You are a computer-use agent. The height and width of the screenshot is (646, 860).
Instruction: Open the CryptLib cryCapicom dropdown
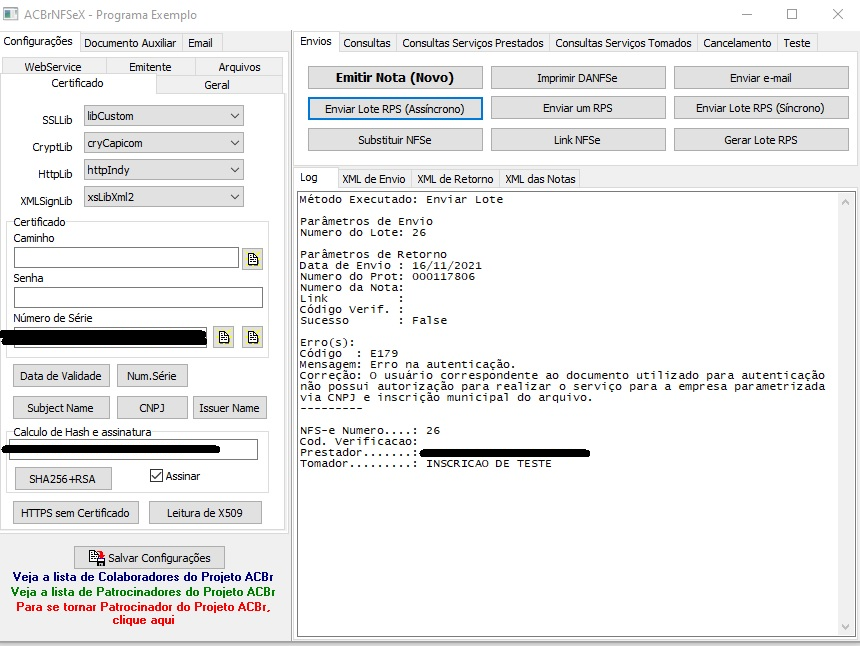click(163, 143)
